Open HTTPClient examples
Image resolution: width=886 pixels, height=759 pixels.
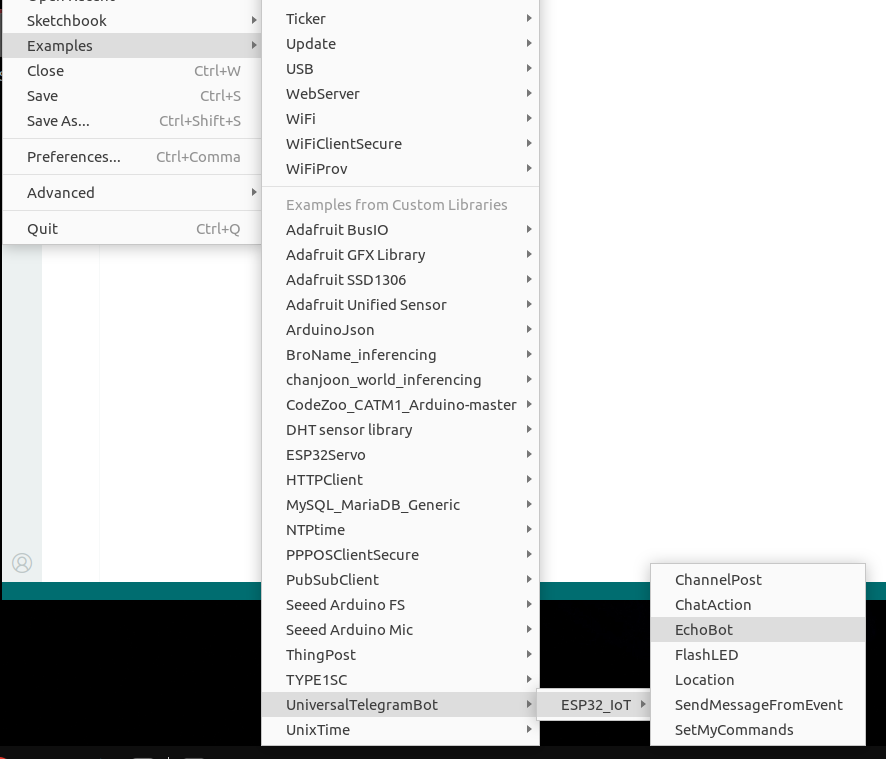pyautogui.click(x=401, y=479)
